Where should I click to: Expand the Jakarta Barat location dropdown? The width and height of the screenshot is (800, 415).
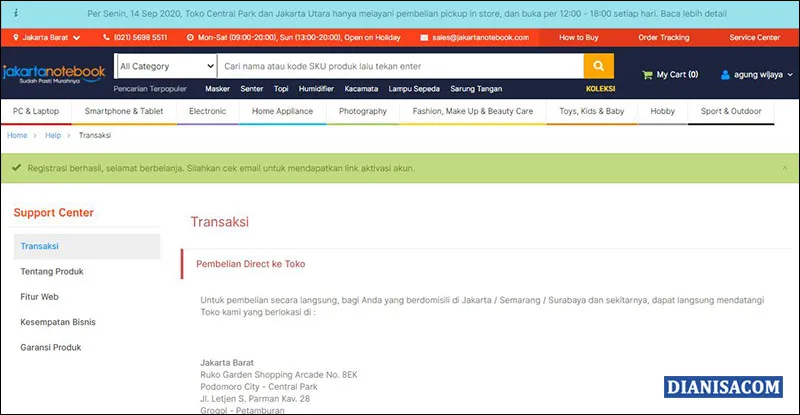tap(77, 38)
